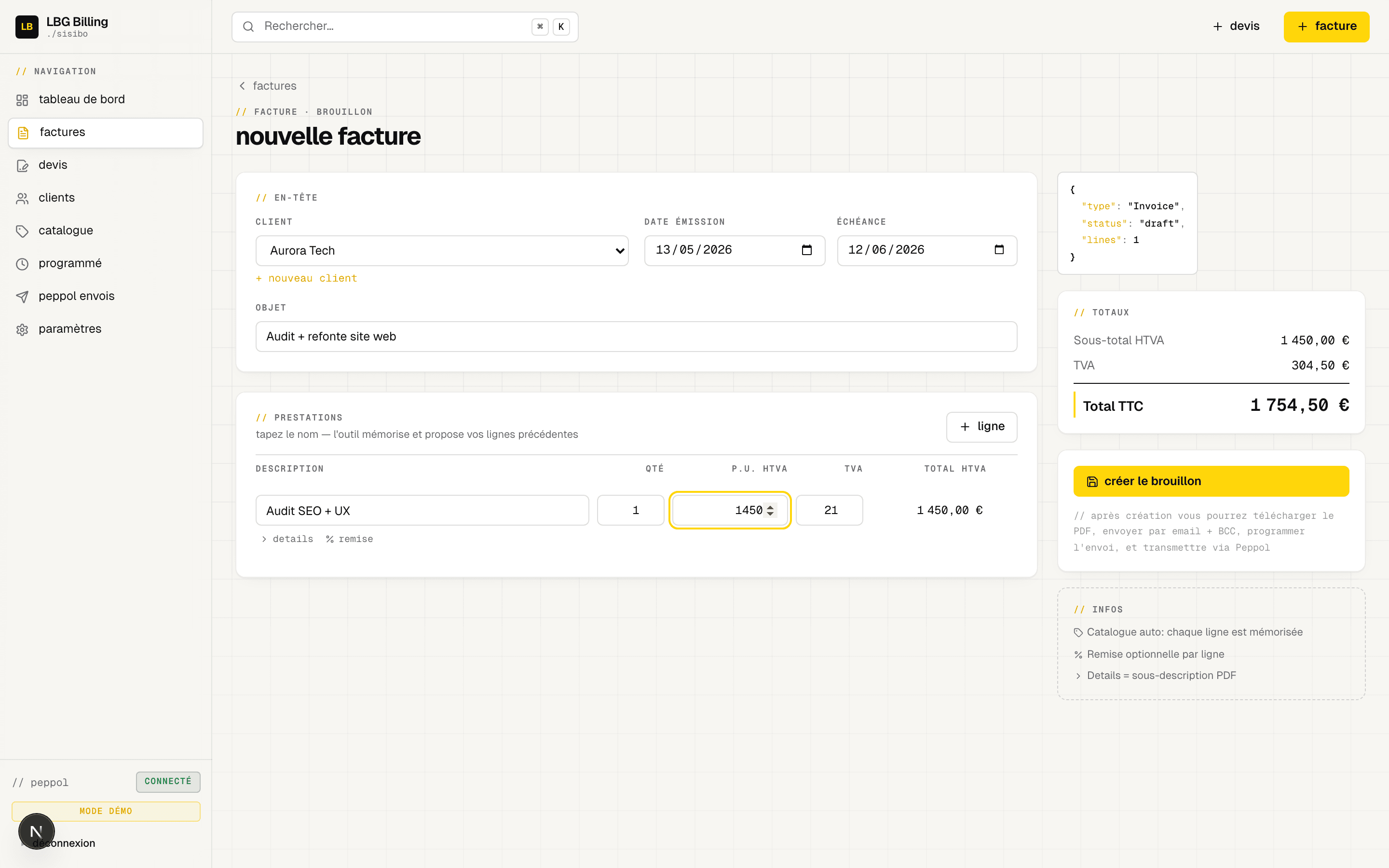Open paramètres settings
The width and height of the screenshot is (1389, 868).
pyautogui.click(x=106, y=329)
